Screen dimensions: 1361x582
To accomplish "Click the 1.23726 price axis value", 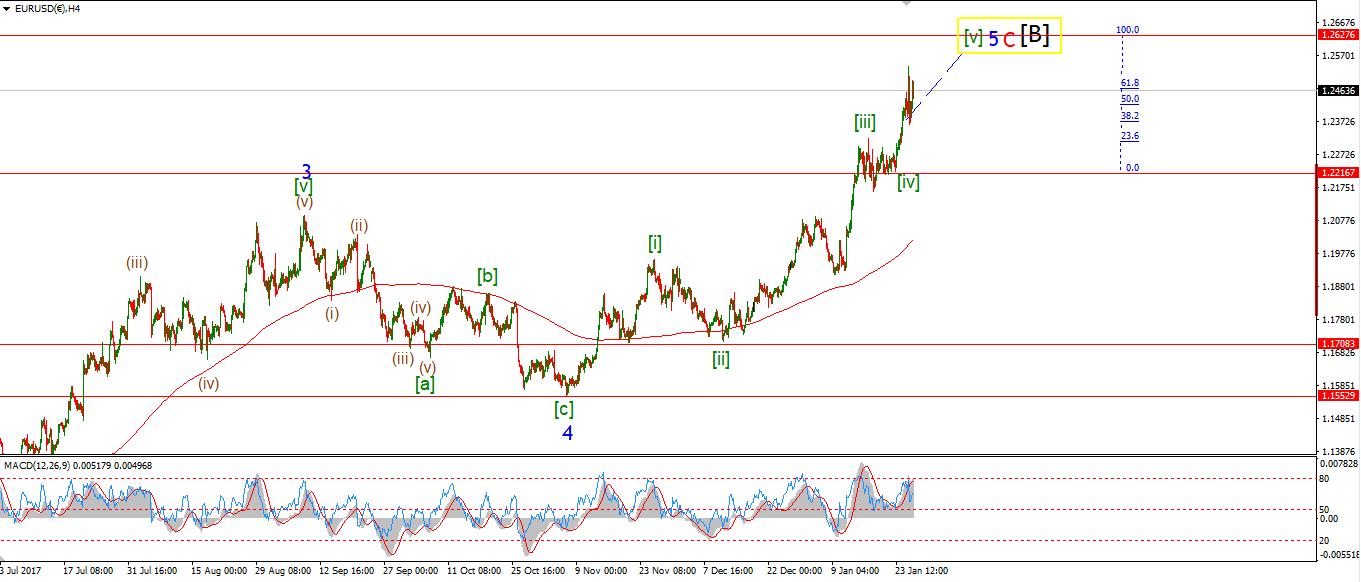I will pos(1339,121).
